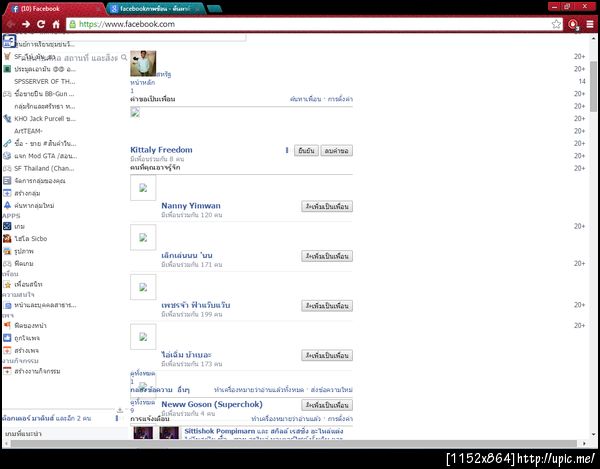Click the first notification thumbnail beside Sittishok Pompimarn
This screenshot has width=600, height=469.
(143, 433)
